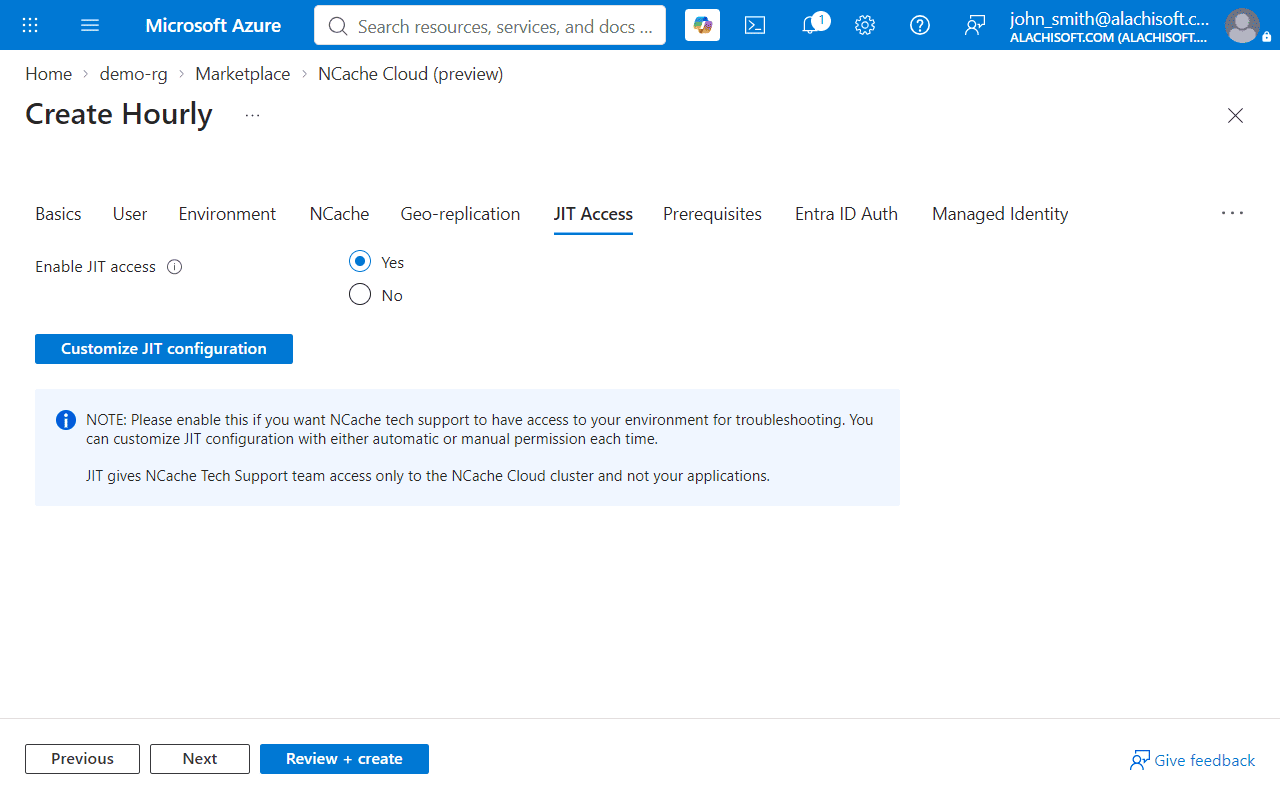This screenshot has width=1280, height=800.
Task: Click the Microsoft Azure logo text
Action: click(213, 25)
